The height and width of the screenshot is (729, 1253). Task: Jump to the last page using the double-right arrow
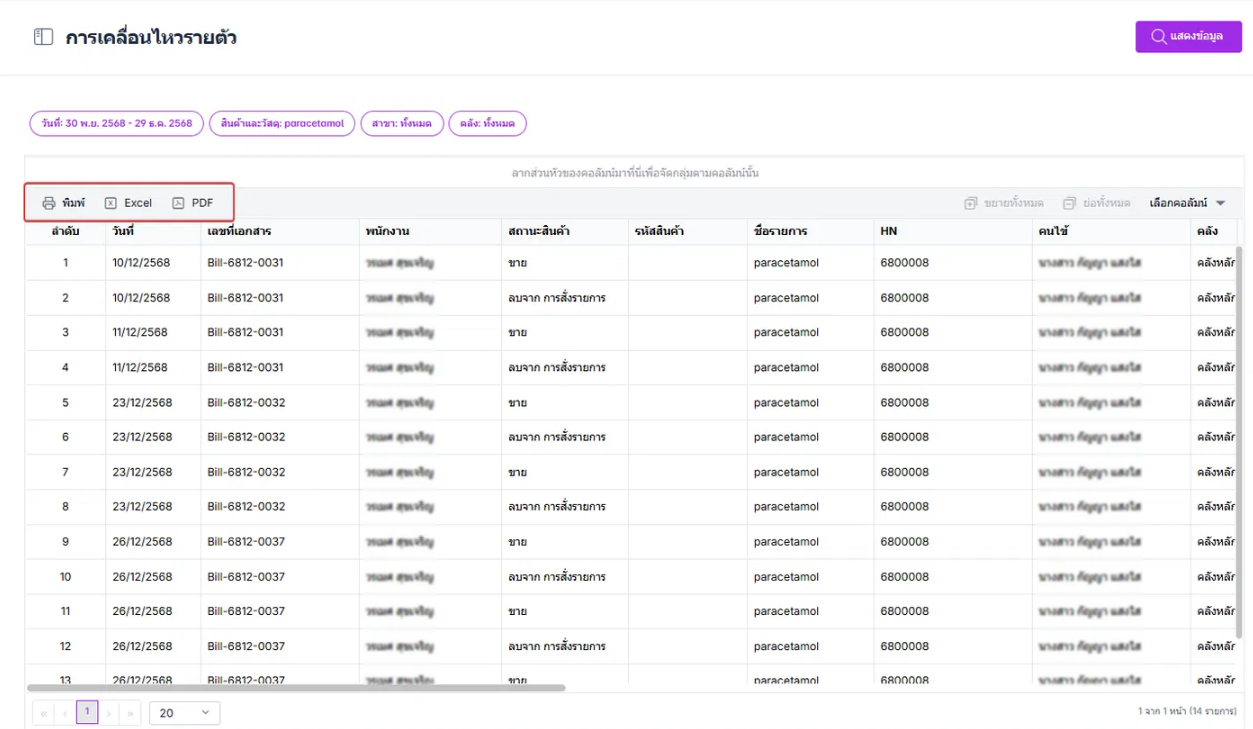[x=130, y=713]
